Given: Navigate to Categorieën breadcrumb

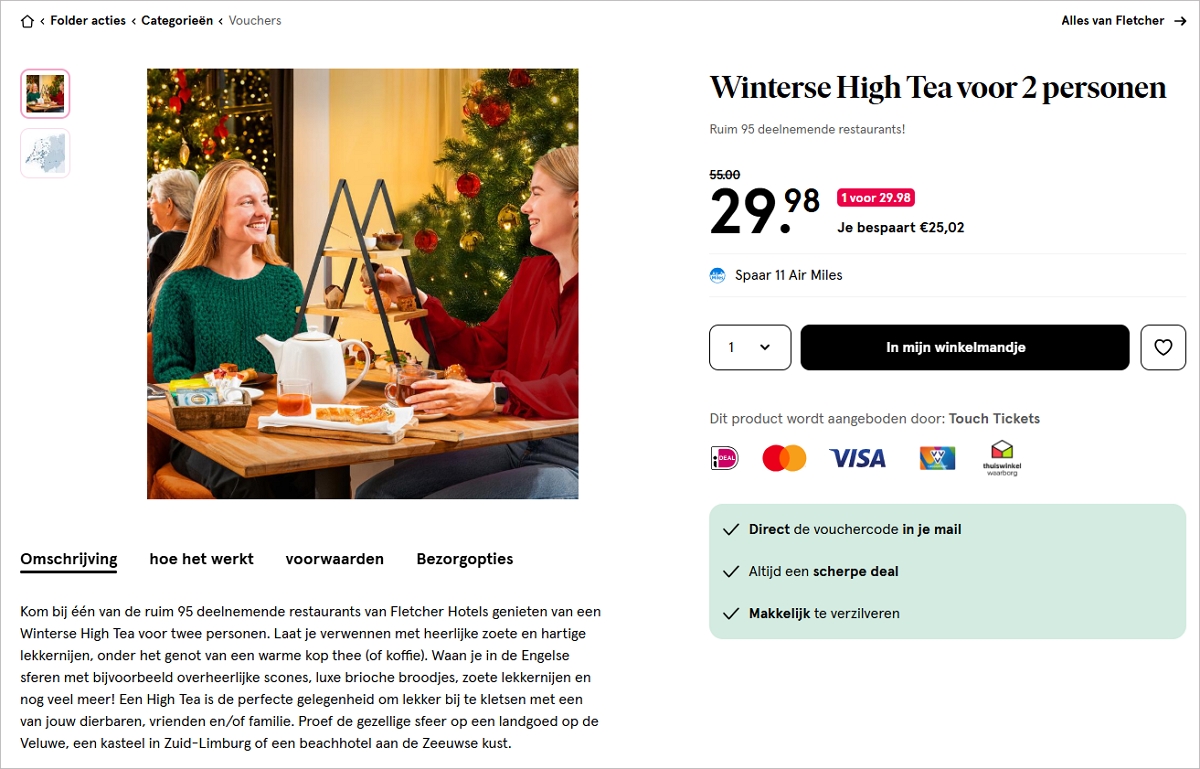Looking at the screenshot, I should [x=177, y=21].
